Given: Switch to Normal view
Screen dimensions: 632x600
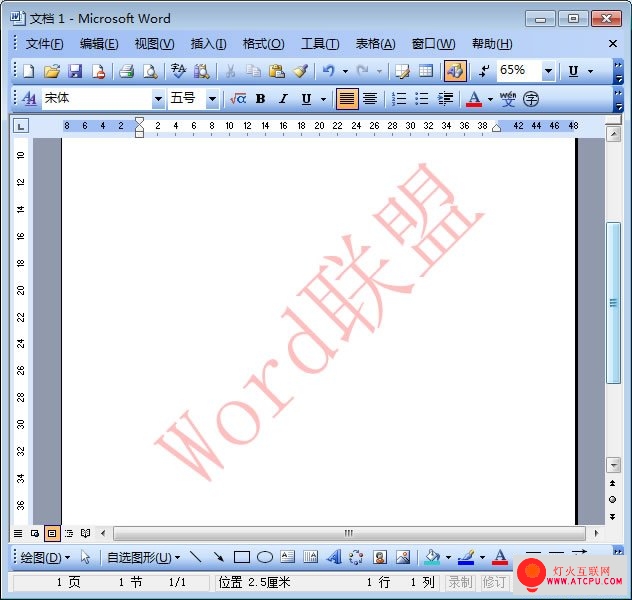Looking at the screenshot, I should [x=18, y=534].
